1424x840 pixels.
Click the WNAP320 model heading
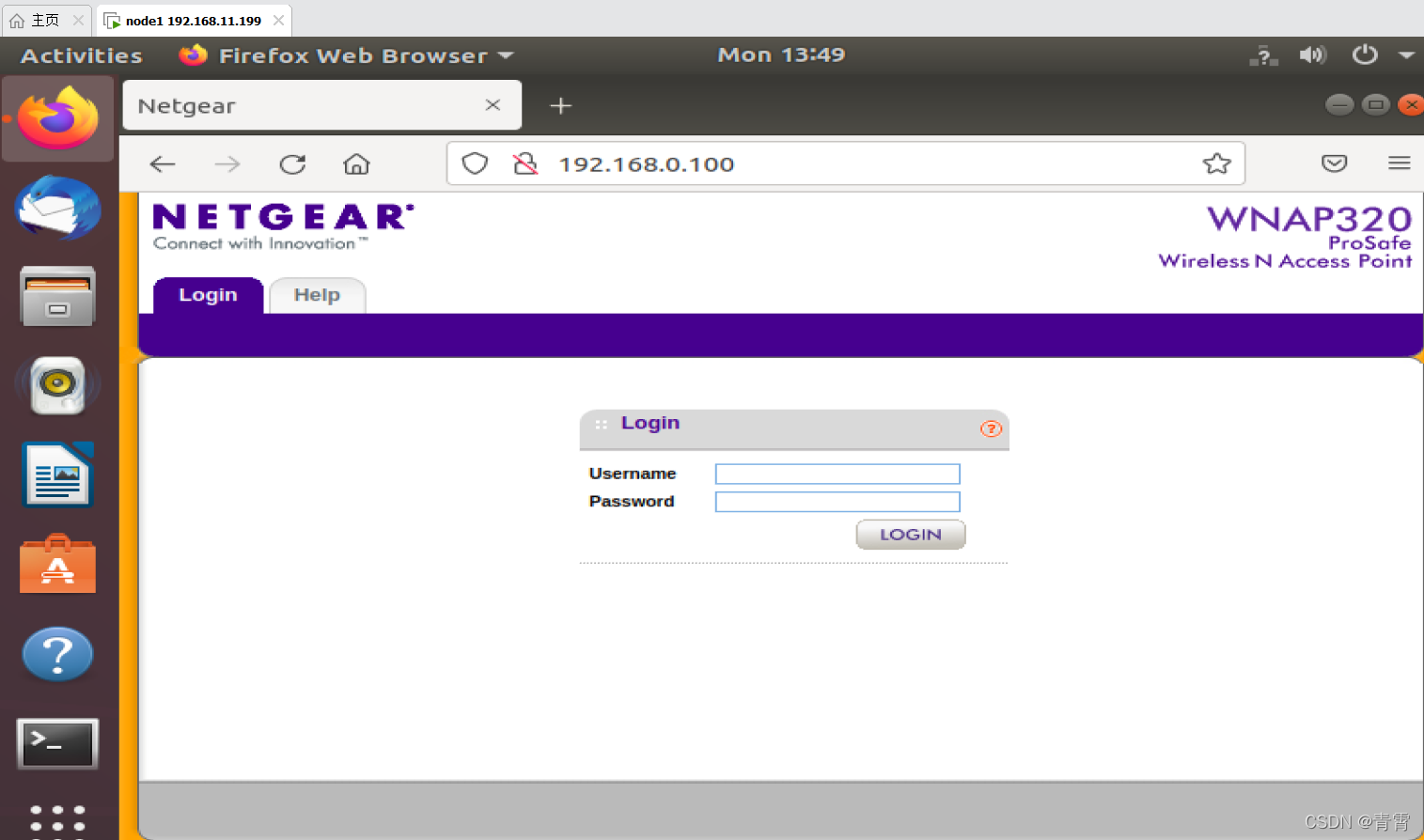coord(1309,219)
